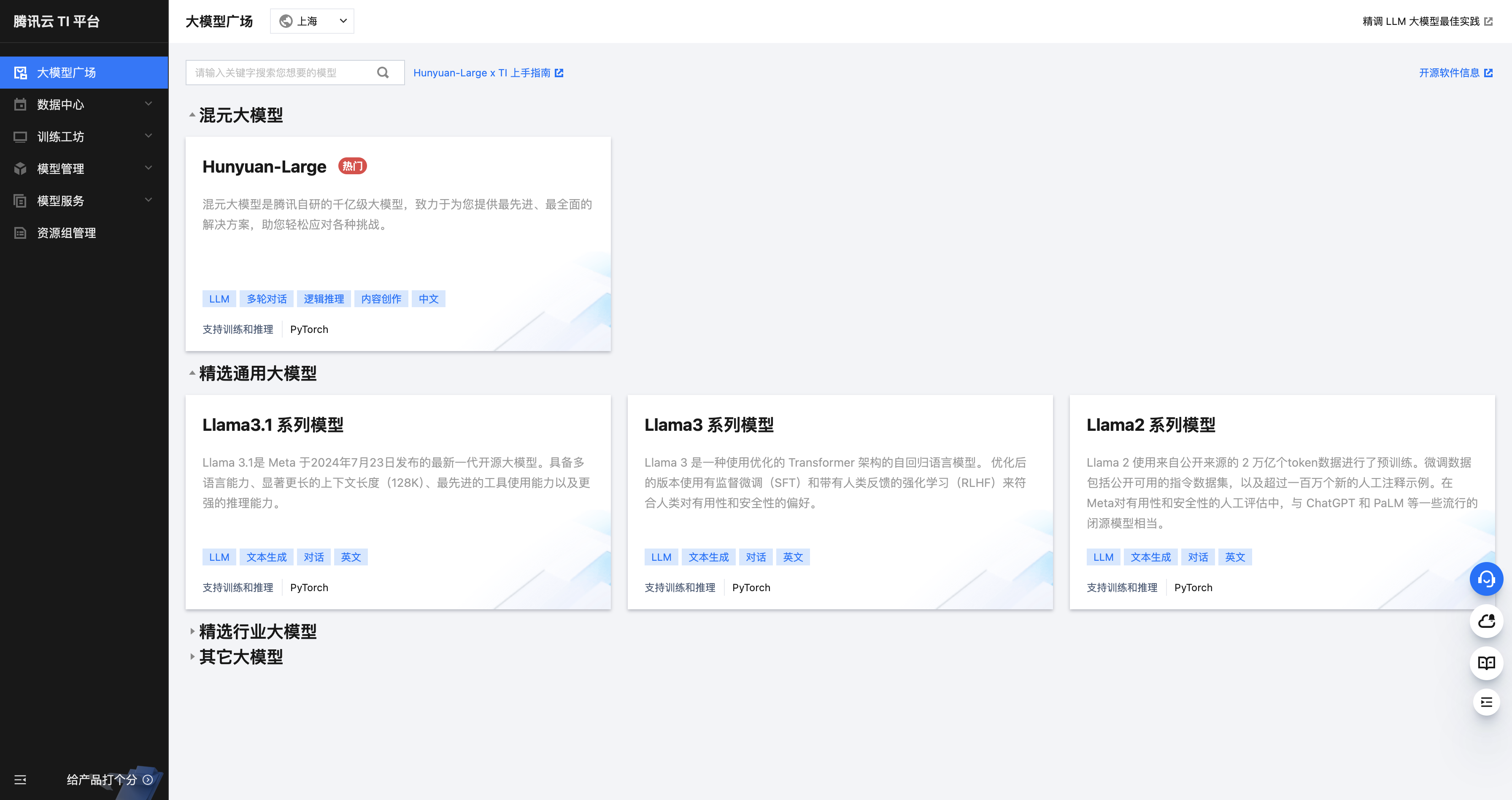Open the documentation book floating icon
Image resolution: width=1512 pixels, height=800 pixels.
(x=1486, y=663)
